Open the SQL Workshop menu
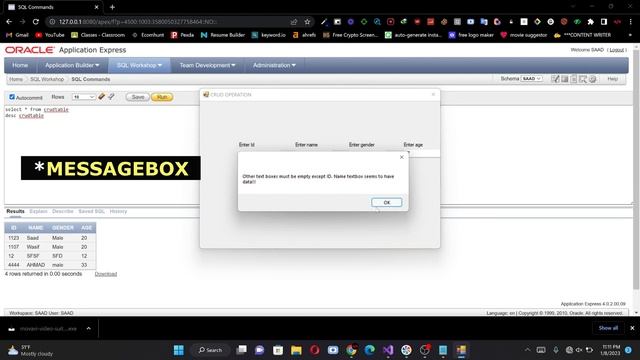The image size is (640, 360). pos(139,65)
